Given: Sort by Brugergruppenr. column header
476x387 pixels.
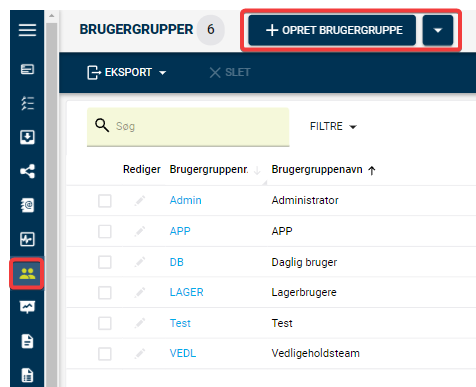Looking at the screenshot, I should pyautogui.click(x=209, y=169).
